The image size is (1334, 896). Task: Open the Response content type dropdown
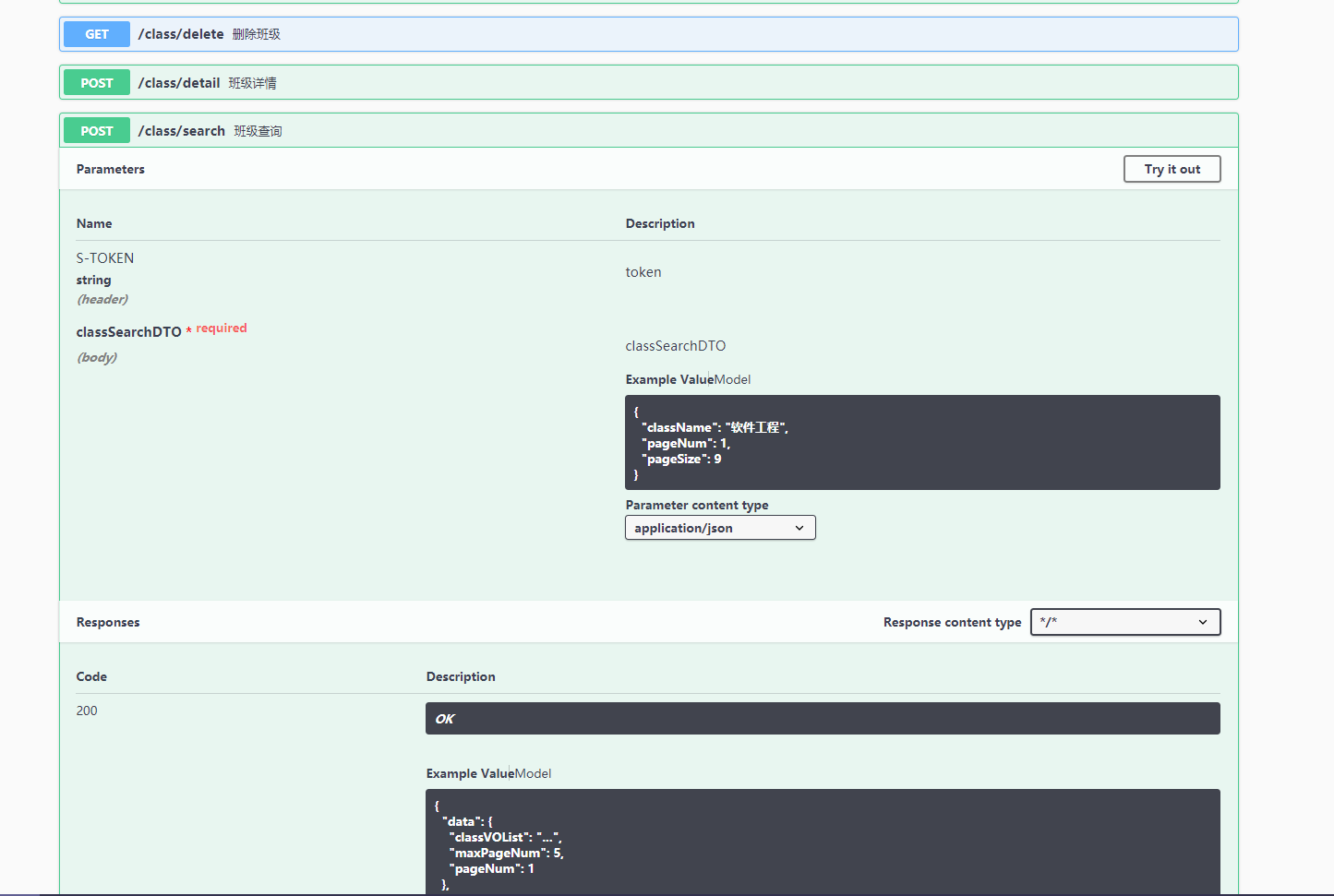pos(1124,622)
